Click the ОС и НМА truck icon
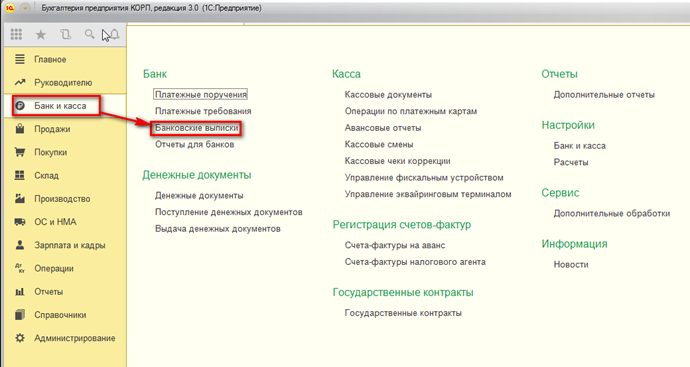 (20, 222)
